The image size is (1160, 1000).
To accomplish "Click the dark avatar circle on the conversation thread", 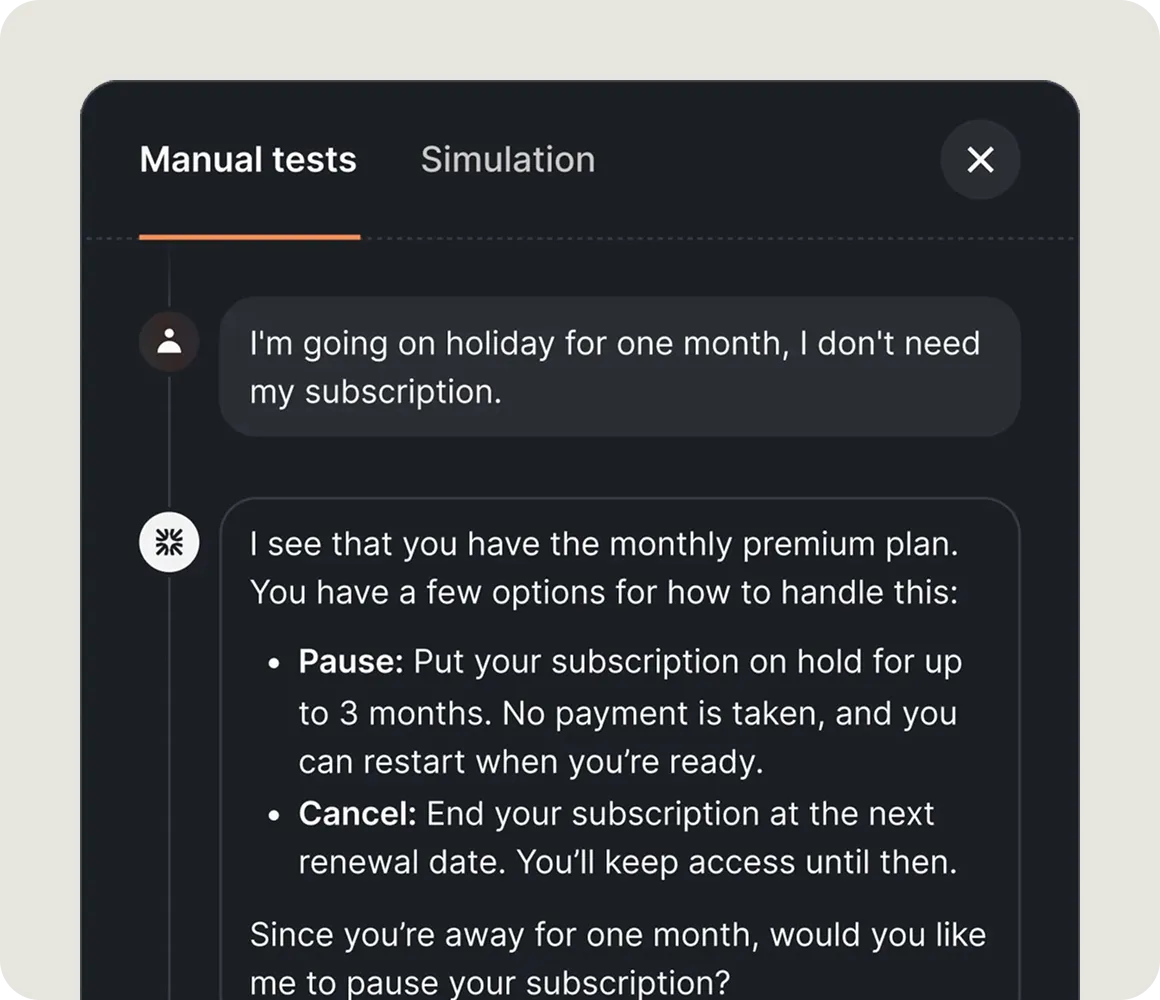I will pyautogui.click(x=169, y=342).
